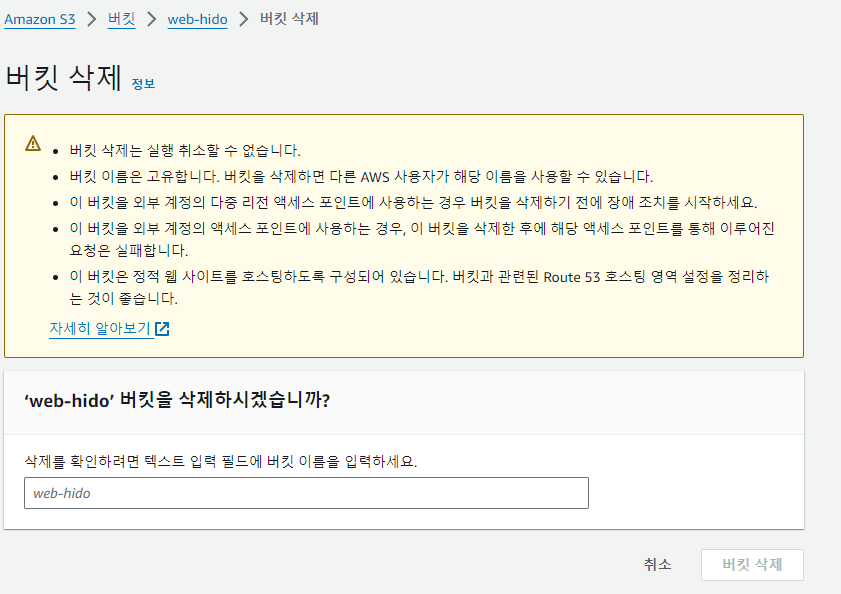This screenshot has width=841, height=594.
Task: Open the 자세히 알아보기 link
Action: pos(100,328)
